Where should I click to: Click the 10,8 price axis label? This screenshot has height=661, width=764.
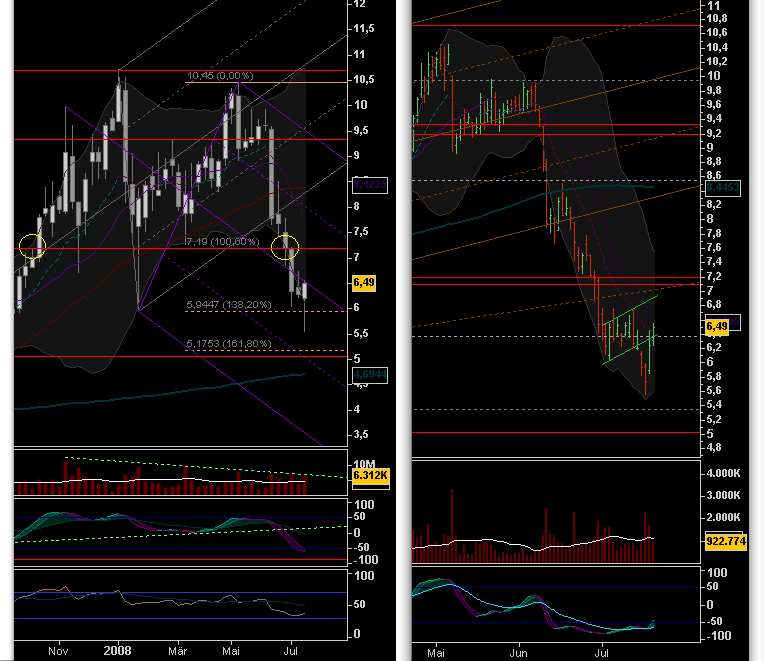717,19
